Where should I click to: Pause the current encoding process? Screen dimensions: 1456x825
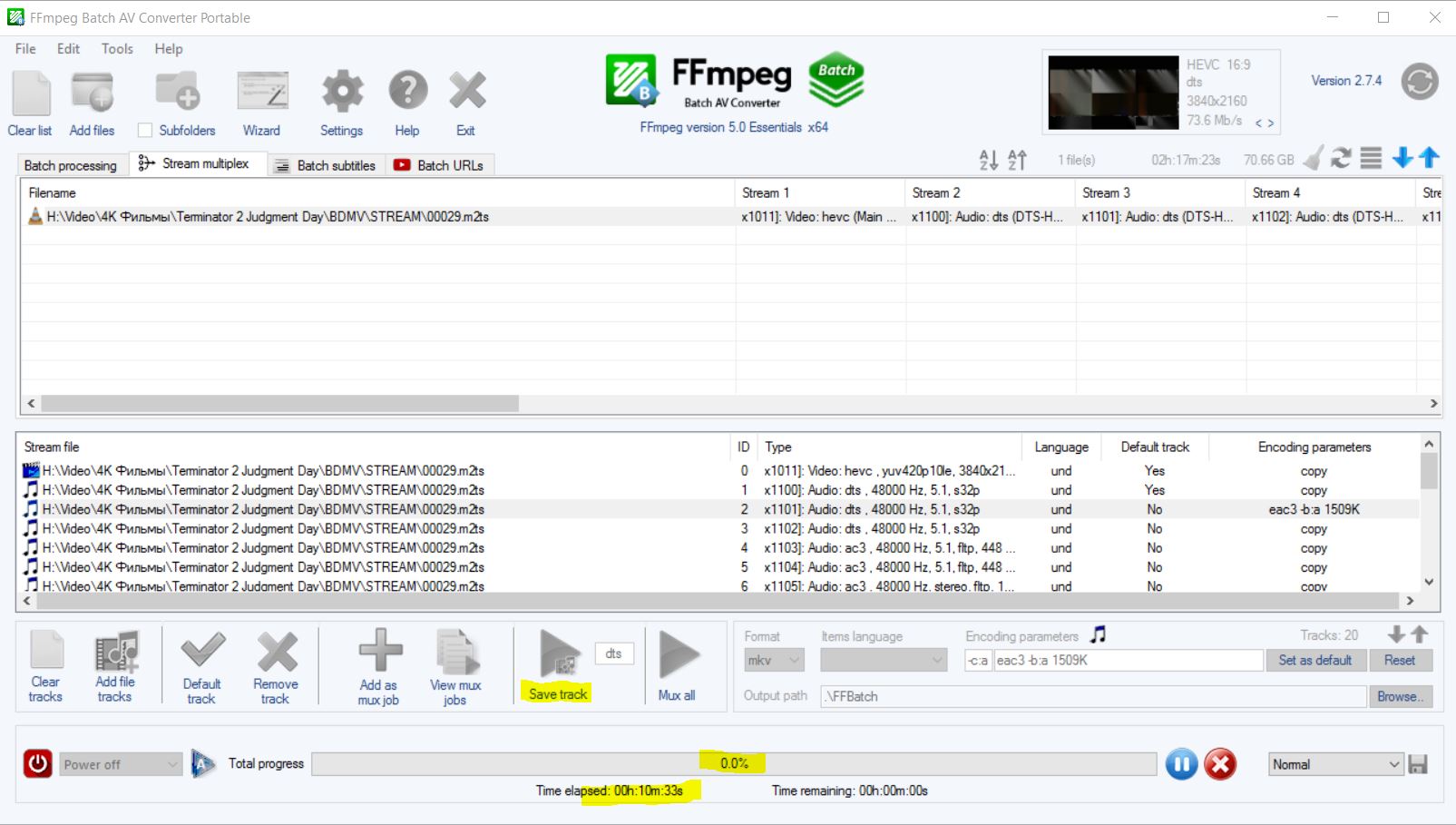[1181, 764]
